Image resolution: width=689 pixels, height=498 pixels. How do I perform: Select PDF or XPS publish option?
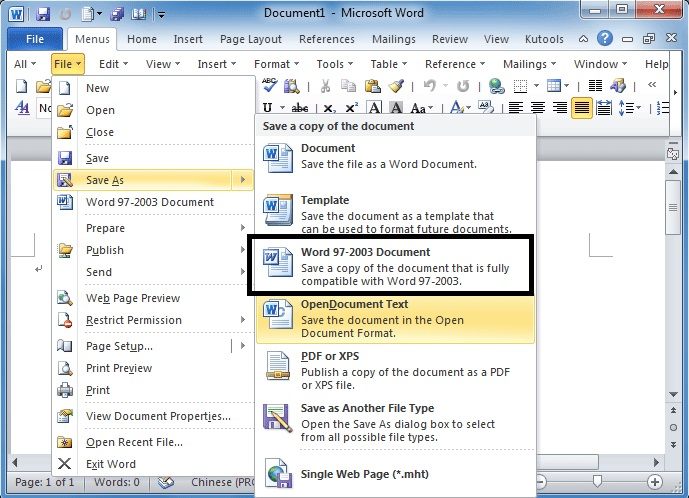pos(395,371)
